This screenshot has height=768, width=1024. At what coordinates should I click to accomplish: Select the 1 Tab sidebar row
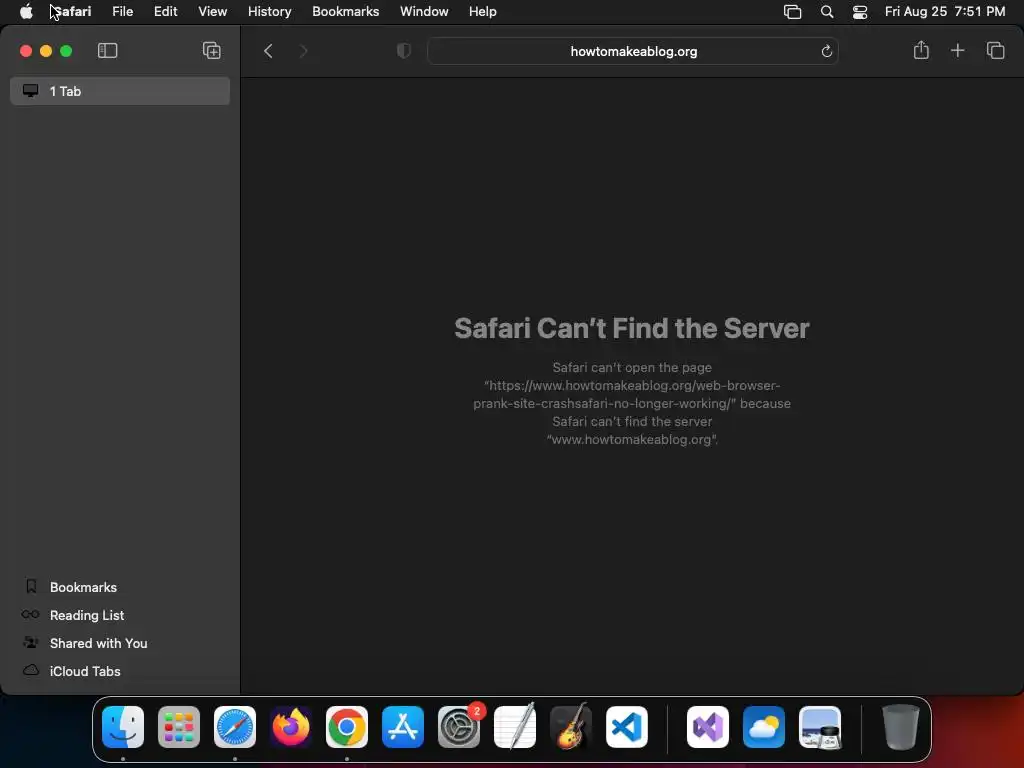coord(120,91)
